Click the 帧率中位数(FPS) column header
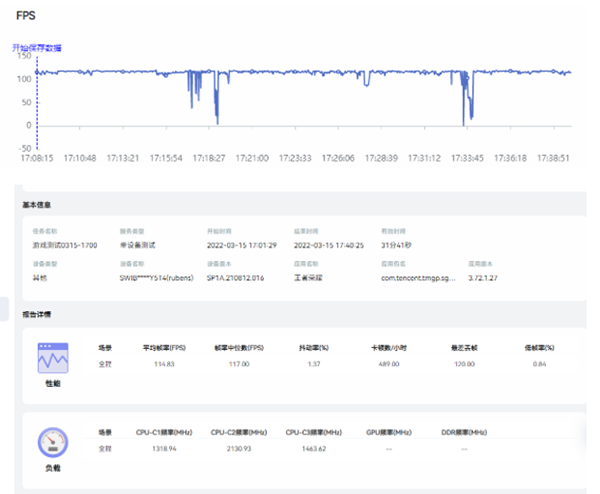600x494 pixels. 238,347
